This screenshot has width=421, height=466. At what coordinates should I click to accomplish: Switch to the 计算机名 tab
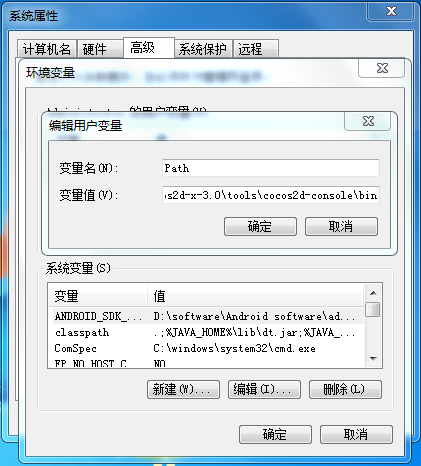(x=47, y=49)
